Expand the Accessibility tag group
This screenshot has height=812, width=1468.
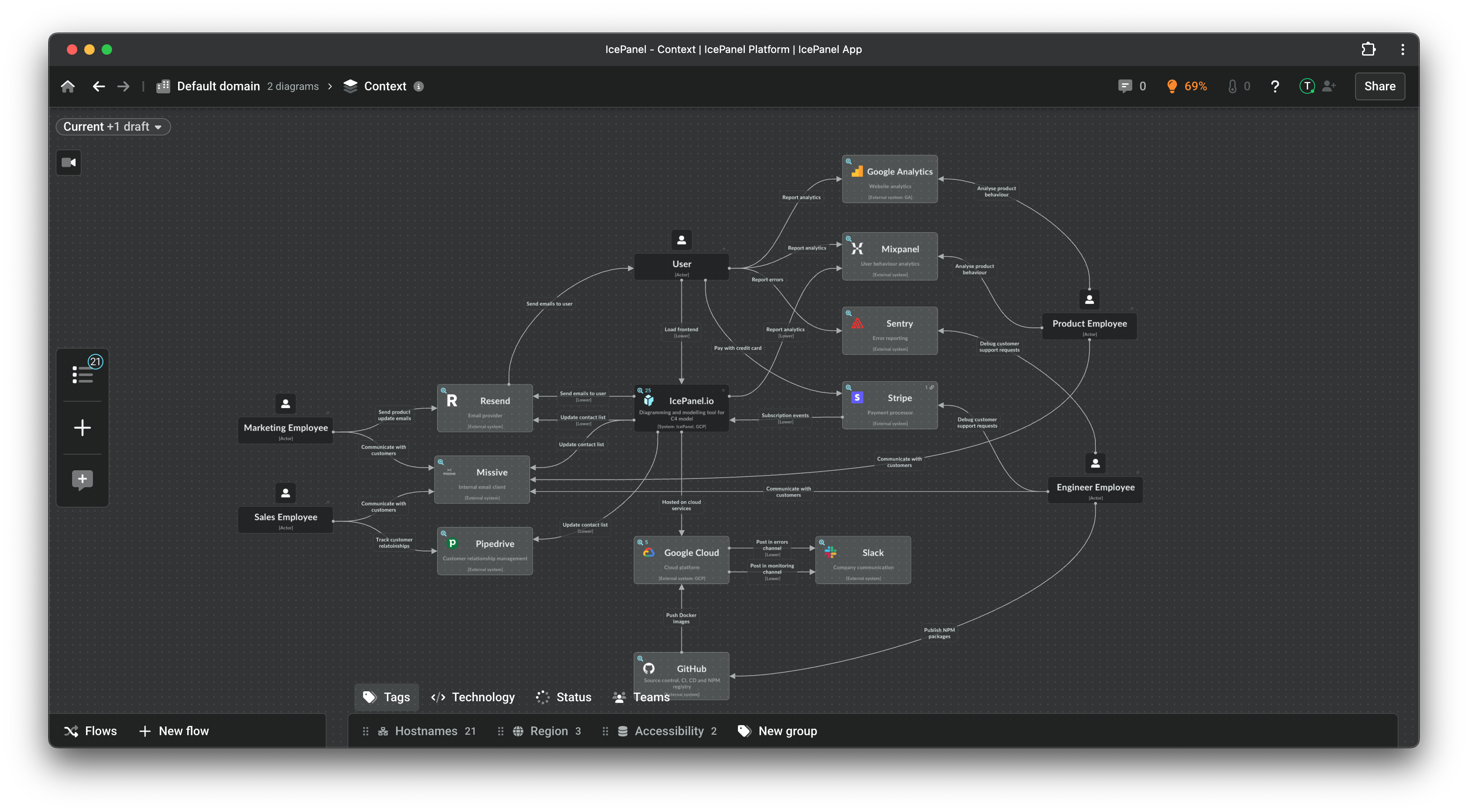(667, 730)
